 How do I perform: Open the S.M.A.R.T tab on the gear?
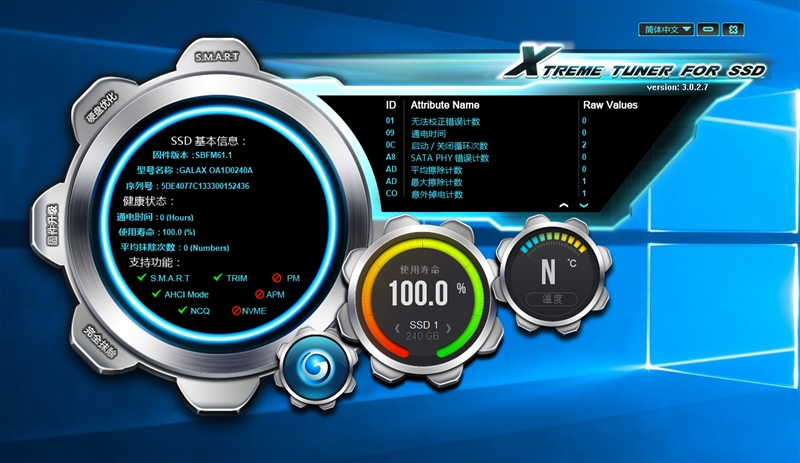coord(216,57)
